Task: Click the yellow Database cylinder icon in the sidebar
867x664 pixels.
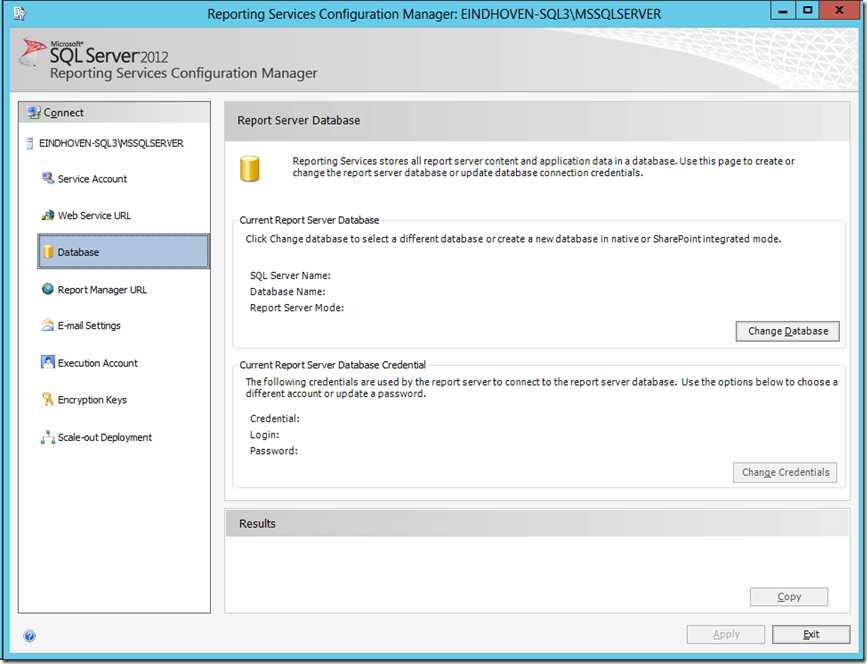Action: point(48,252)
